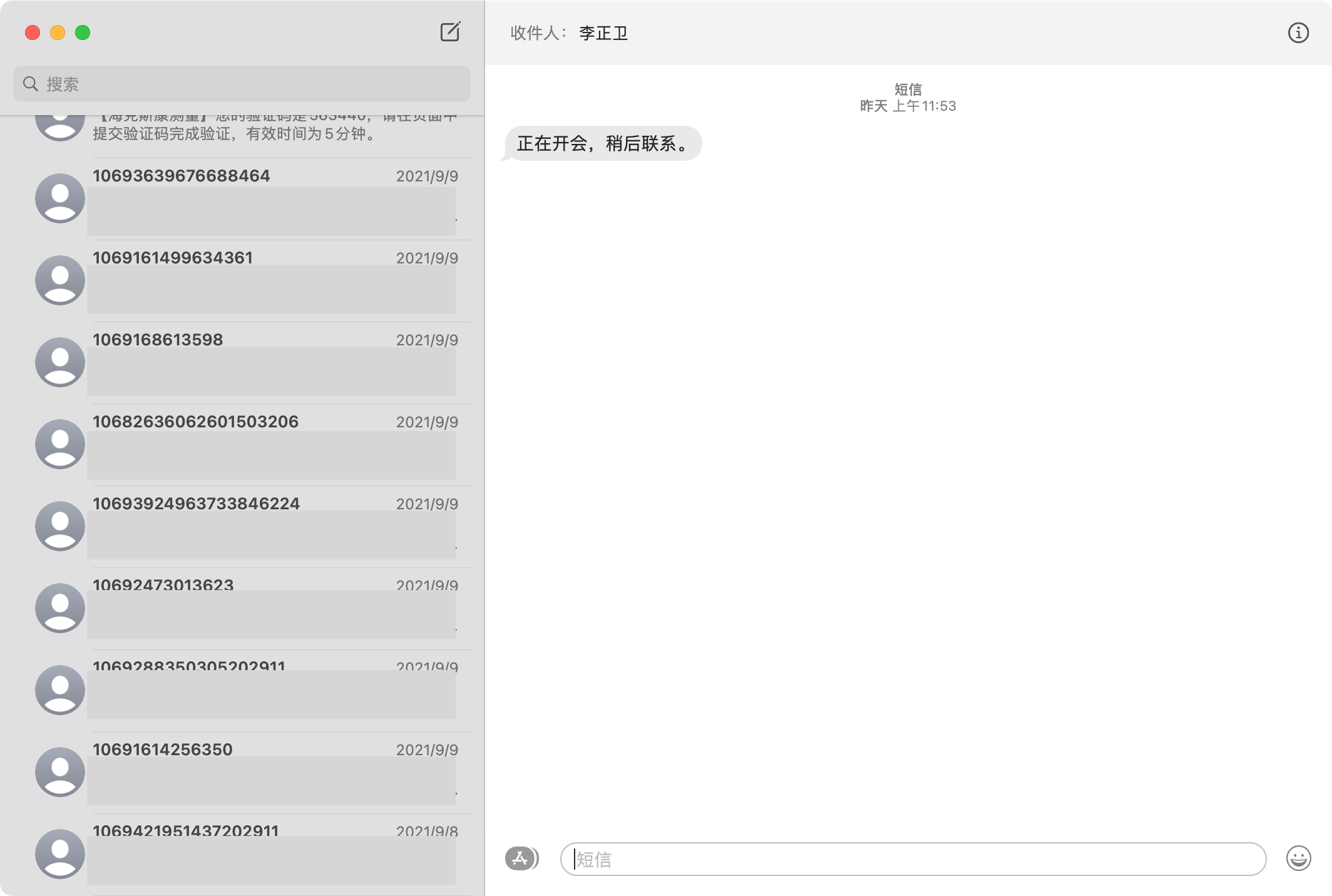This screenshot has width=1332, height=896.
Task: Click the compose new message icon
Action: (x=450, y=32)
